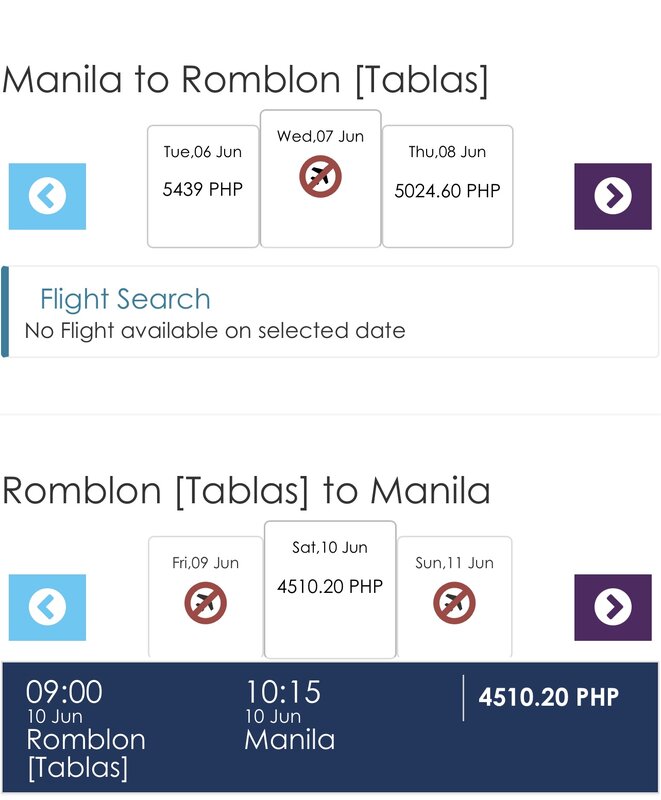This screenshot has height=800, width=661.
Task: Click the Flight Search heading
Action: [125, 299]
